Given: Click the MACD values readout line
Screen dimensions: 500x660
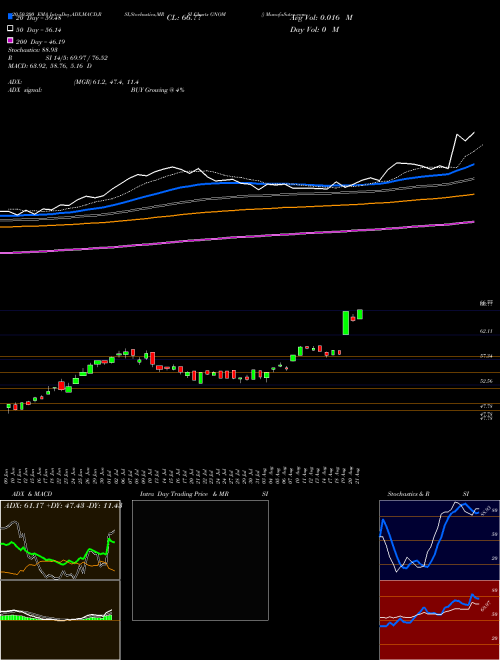Looking at the screenshot, I should coord(50,66).
